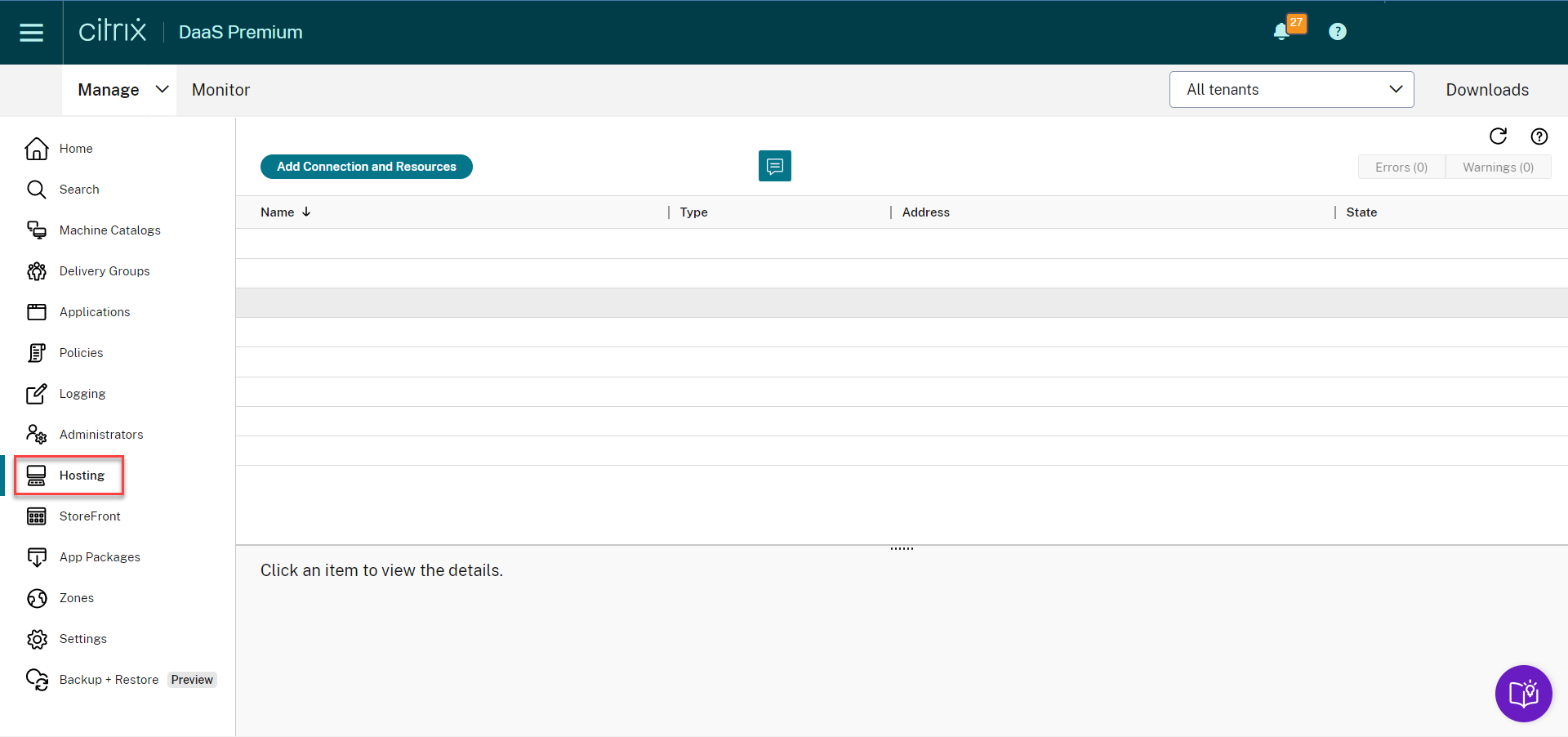Open the Downloads link
This screenshot has width=1568, height=737.
click(1486, 90)
